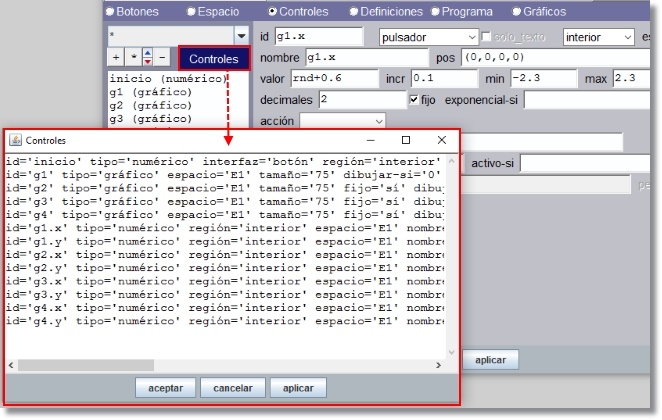662x420 pixels.
Task: Maximize the Controles popup window
Action: point(405,141)
